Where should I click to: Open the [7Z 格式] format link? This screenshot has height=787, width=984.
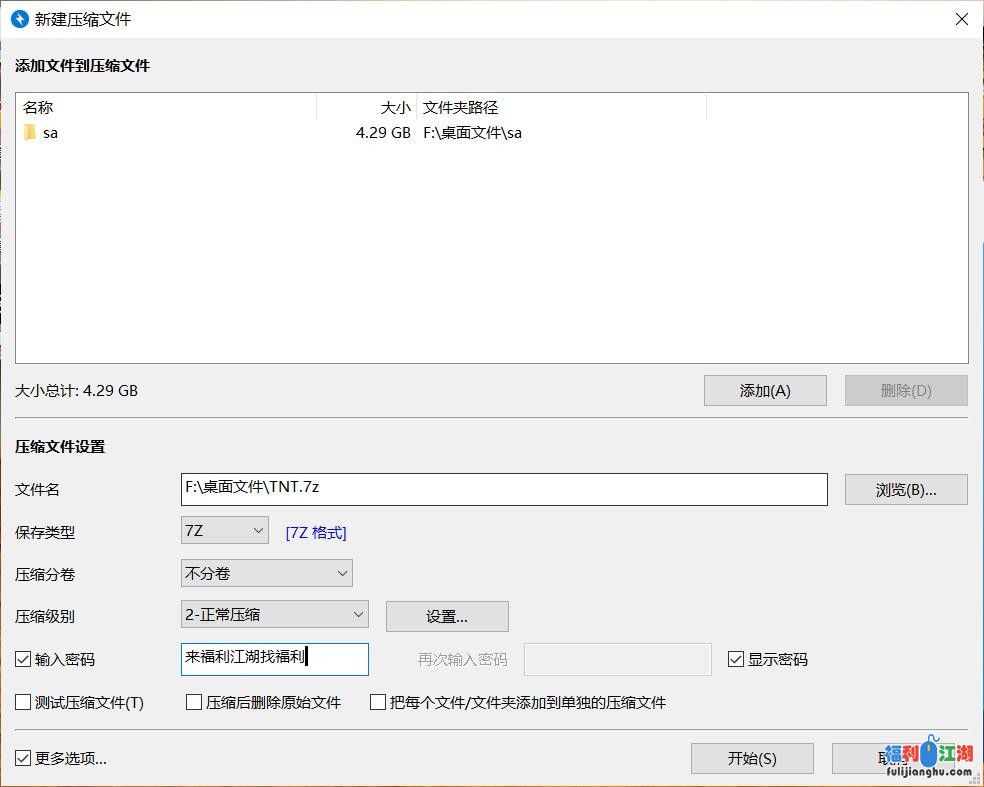pyautogui.click(x=315, y=531)
